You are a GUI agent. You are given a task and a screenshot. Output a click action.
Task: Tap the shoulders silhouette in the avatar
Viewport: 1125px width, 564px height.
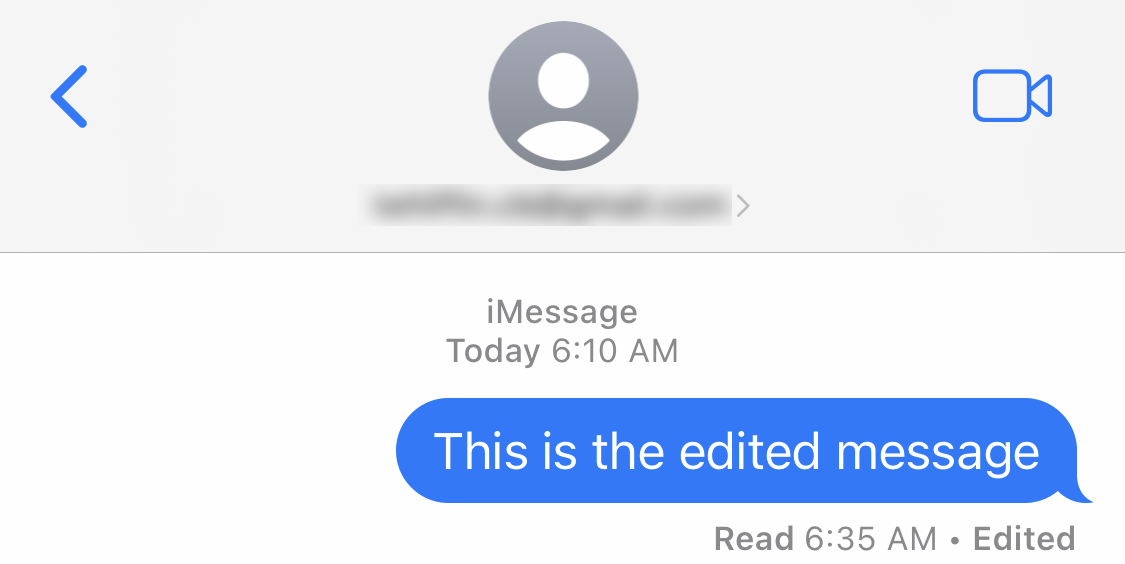click(563, 141)
